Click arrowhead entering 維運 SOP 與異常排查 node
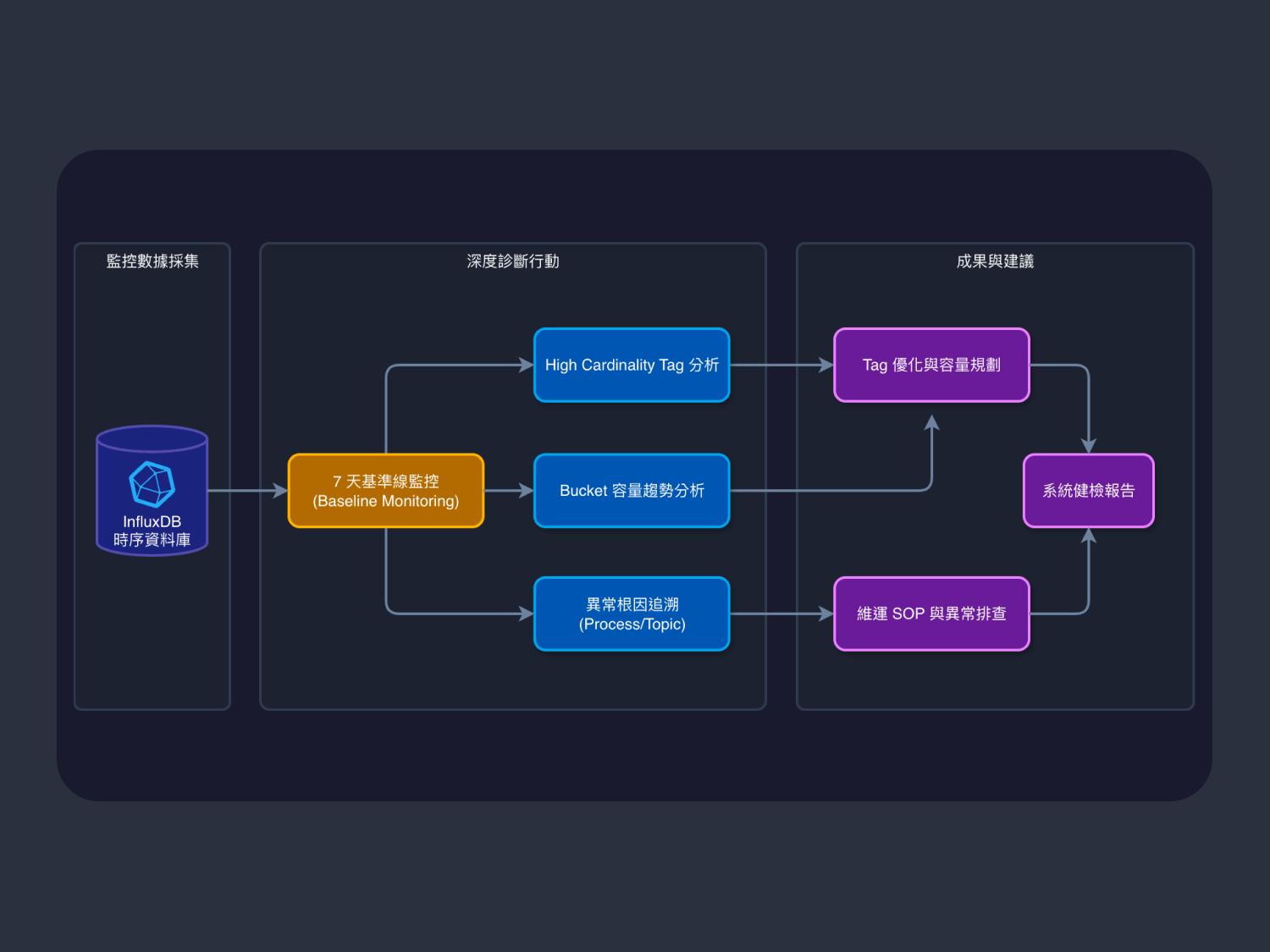Viewport: 1270px width, 952px height. (x=825, y=614)
